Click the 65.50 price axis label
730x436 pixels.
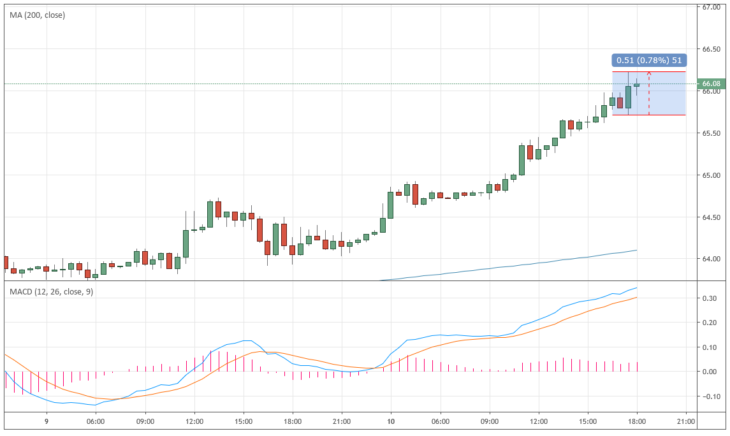(x=711, y=134)
